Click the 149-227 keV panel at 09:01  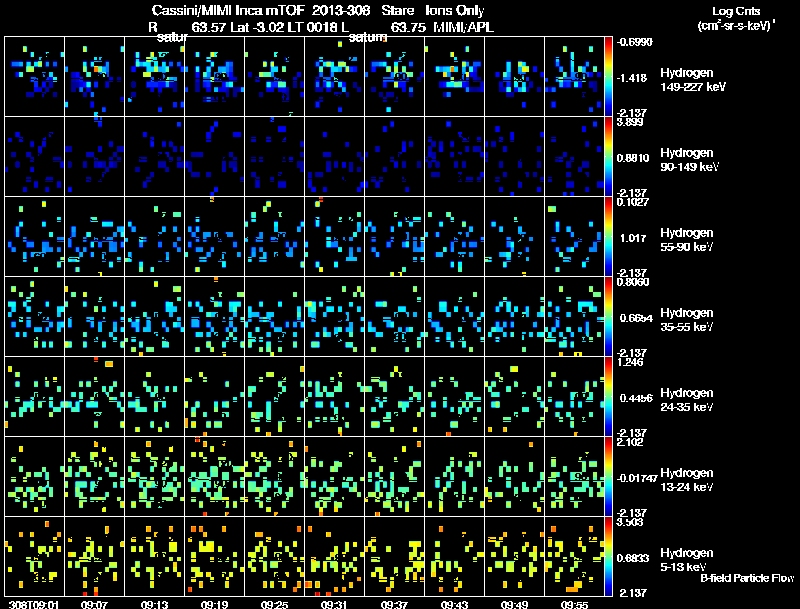pyautogui.click(x=35, y=77)
